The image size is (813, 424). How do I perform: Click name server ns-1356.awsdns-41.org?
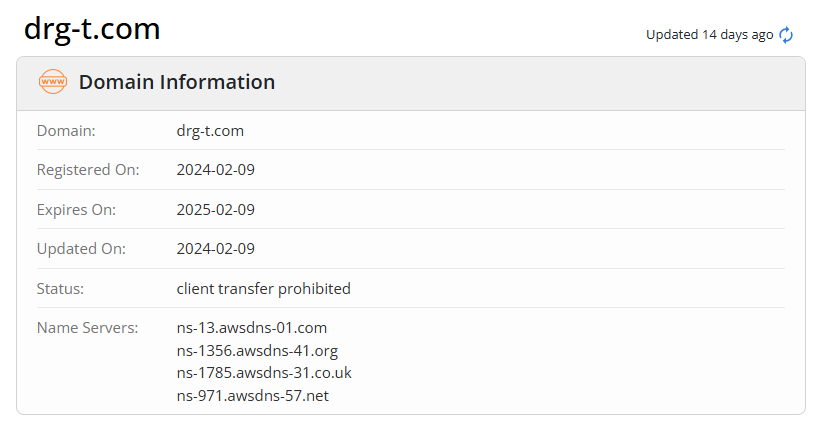coord(258,351)
